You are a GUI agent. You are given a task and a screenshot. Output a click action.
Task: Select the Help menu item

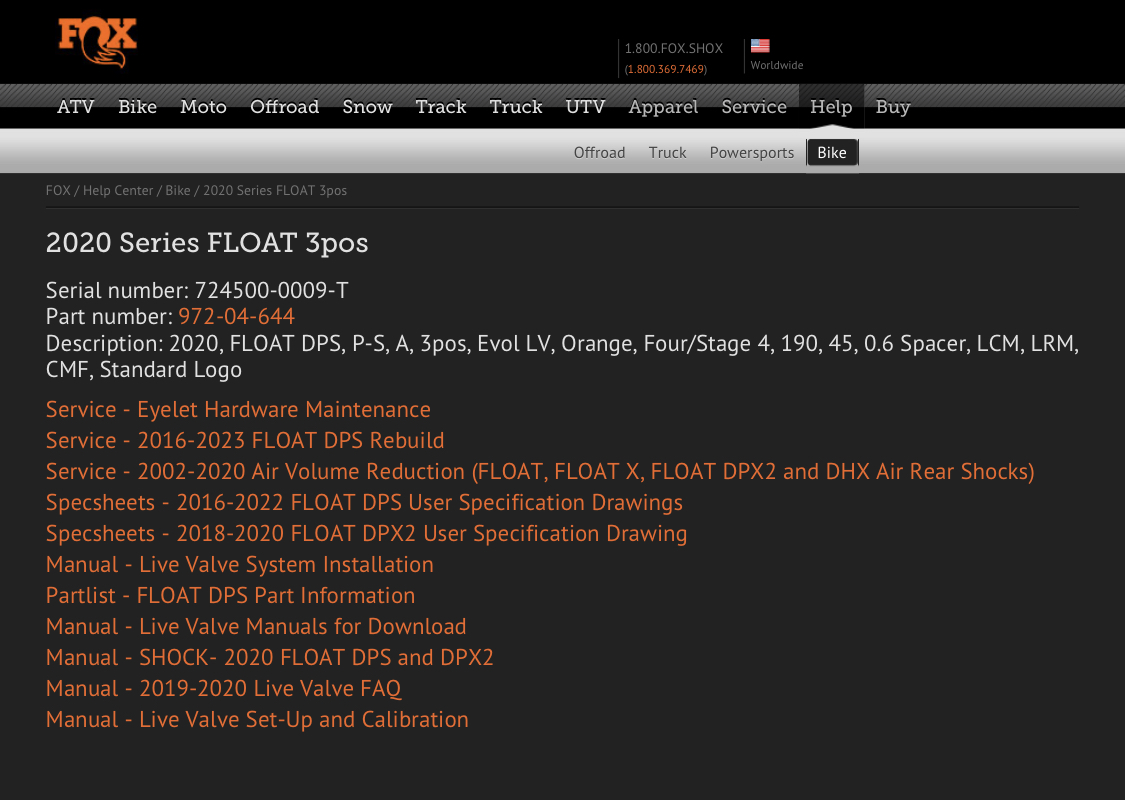(x=831, y=107)
